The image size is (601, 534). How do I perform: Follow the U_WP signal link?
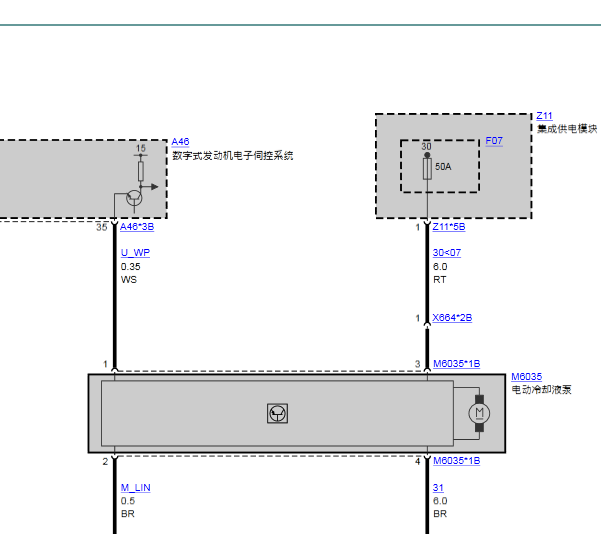pos(135,253)
